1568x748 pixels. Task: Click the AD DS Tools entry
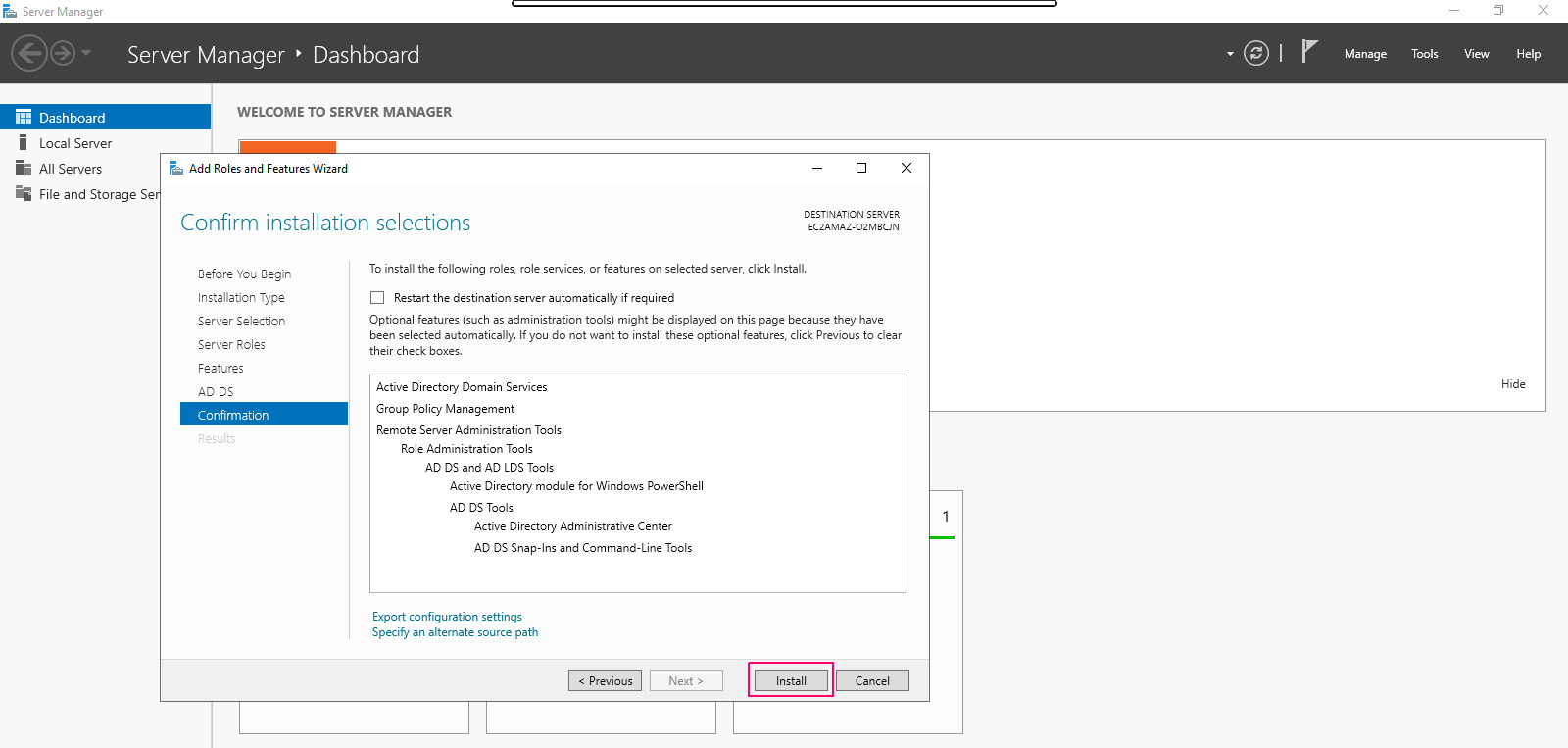pos(481,508)
